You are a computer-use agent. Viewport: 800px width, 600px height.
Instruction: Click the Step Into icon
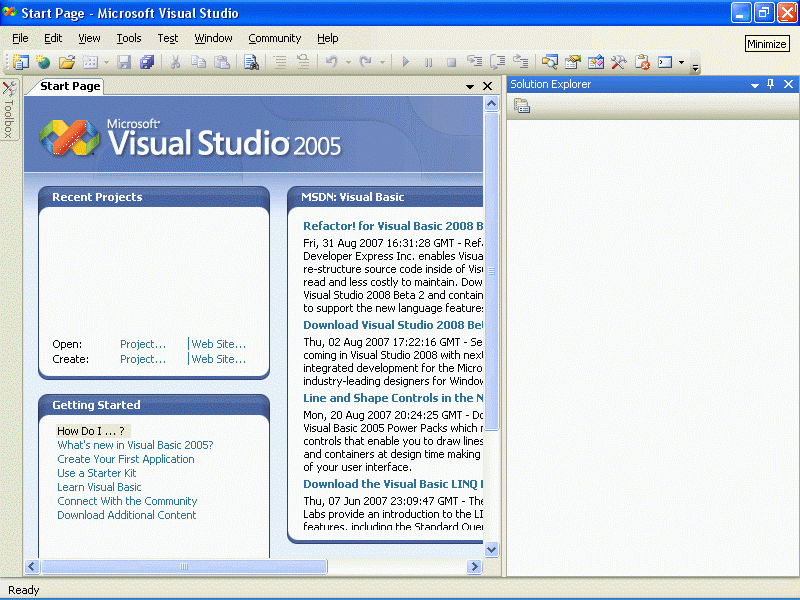[474, 62]
